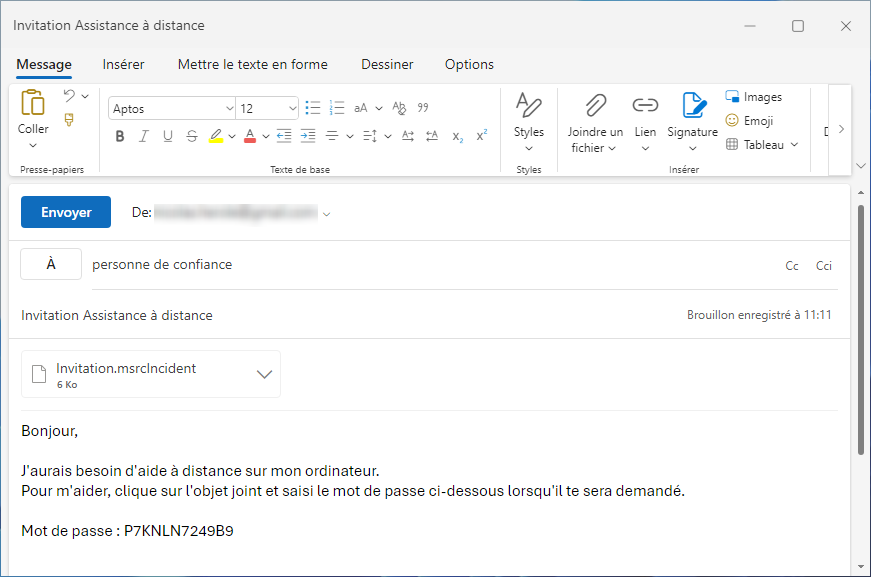This screenshot has height=577, width=871.
Task: Collapse ribbon using the down chevron
Action: [x=860, y=165]
